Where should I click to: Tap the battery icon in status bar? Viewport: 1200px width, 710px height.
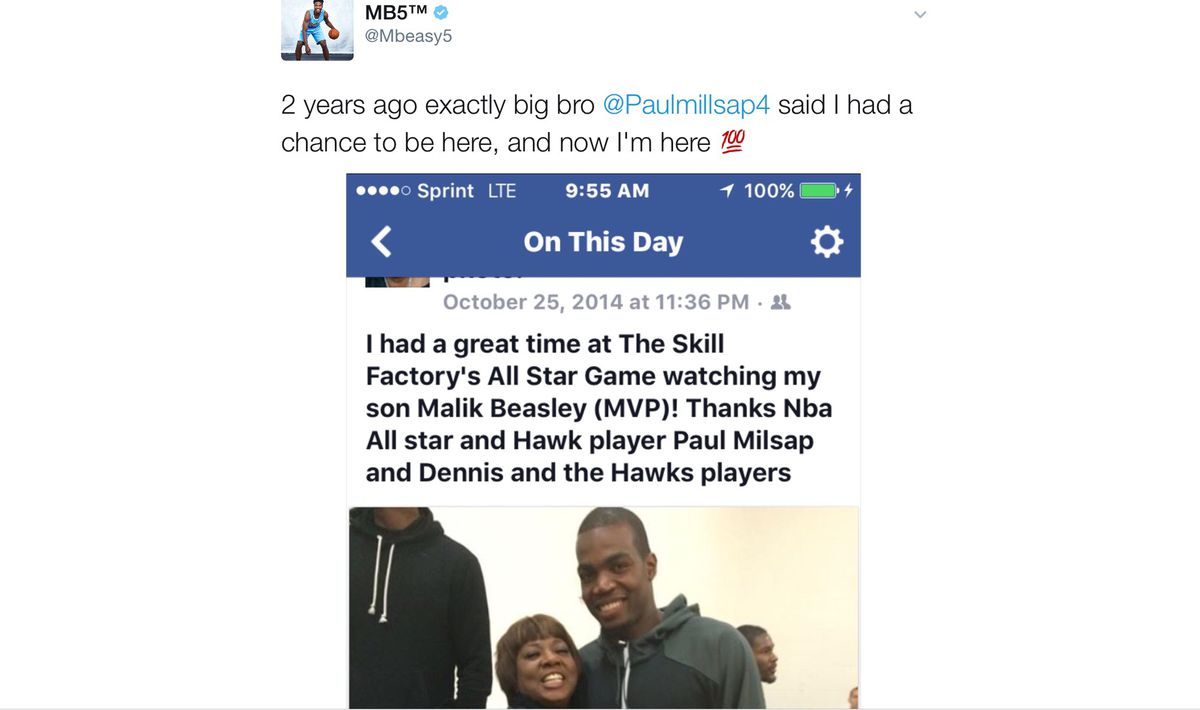(x=819, y=190)
